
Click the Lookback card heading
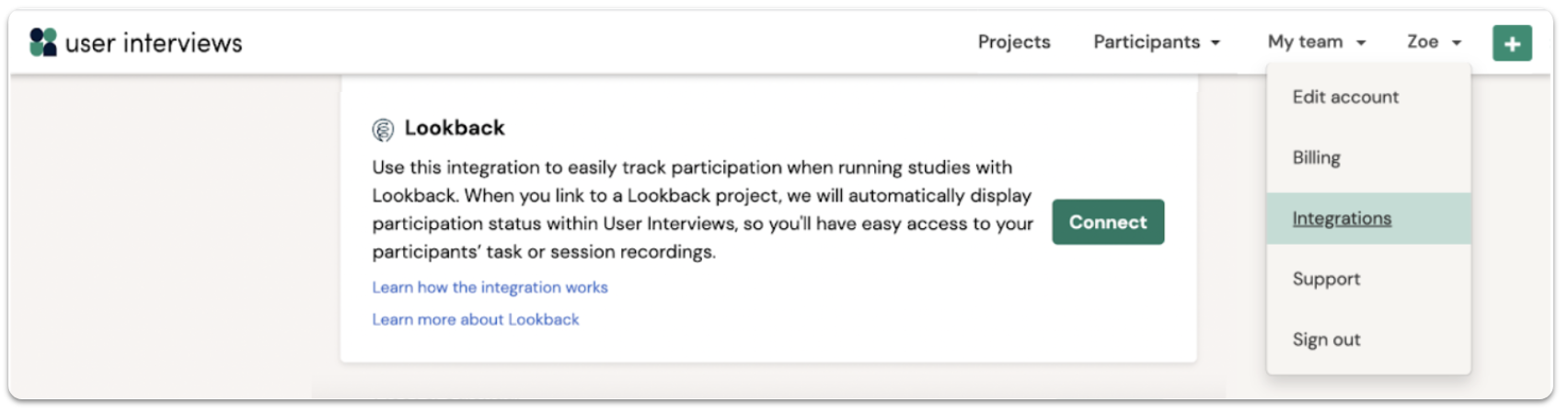click(455, 128)
